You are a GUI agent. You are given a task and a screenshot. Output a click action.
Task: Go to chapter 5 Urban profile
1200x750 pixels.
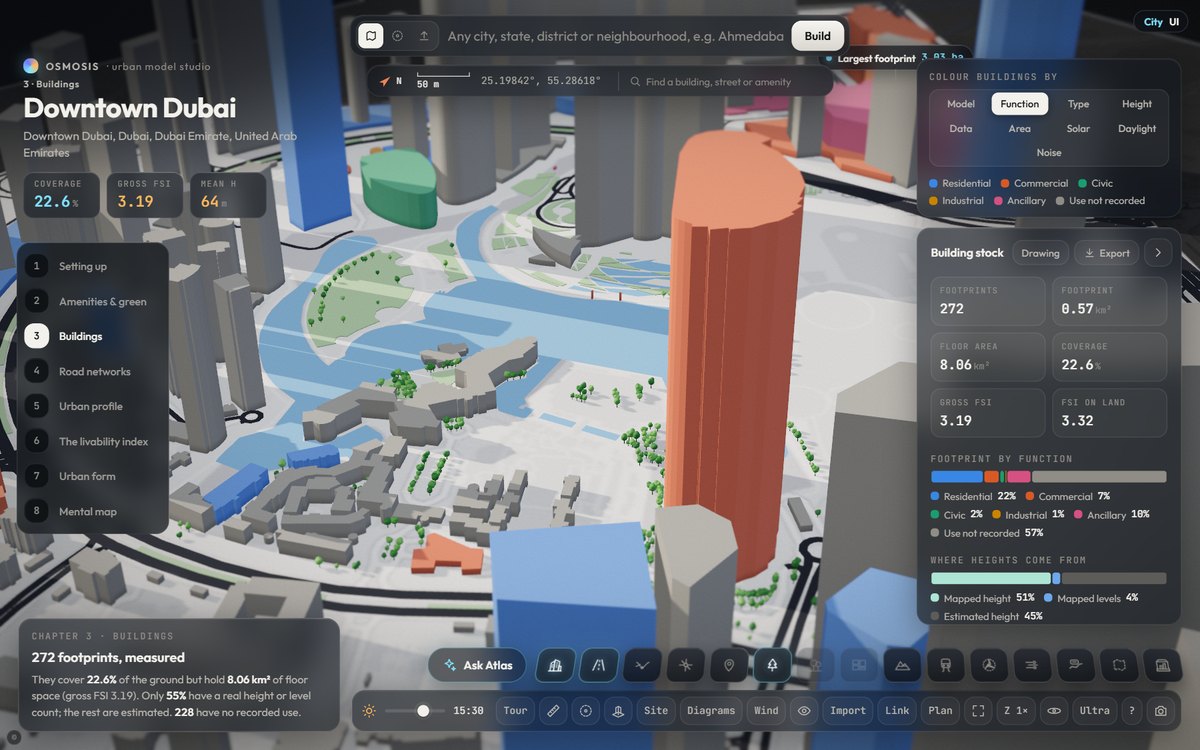point(93,406)
